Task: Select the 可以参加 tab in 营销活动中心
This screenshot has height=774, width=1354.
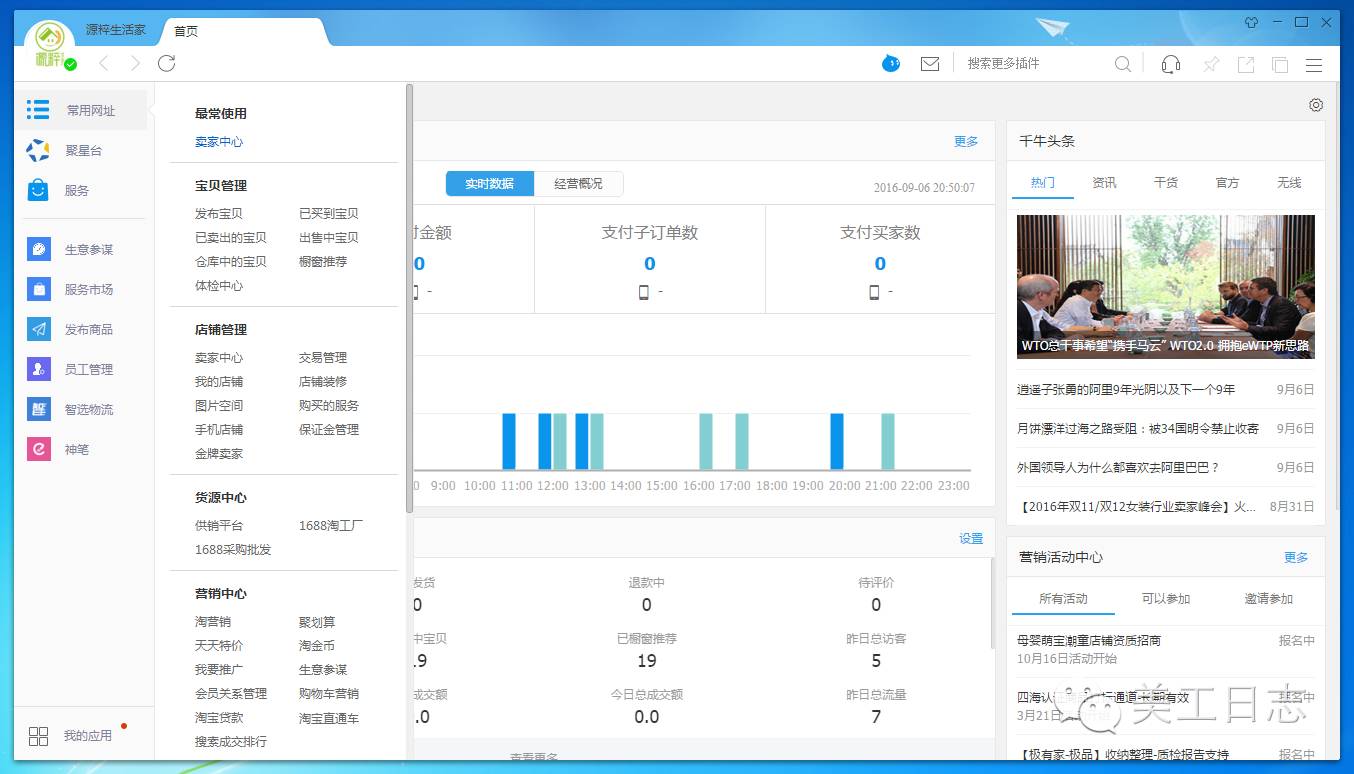Action: click(1168, 599)
